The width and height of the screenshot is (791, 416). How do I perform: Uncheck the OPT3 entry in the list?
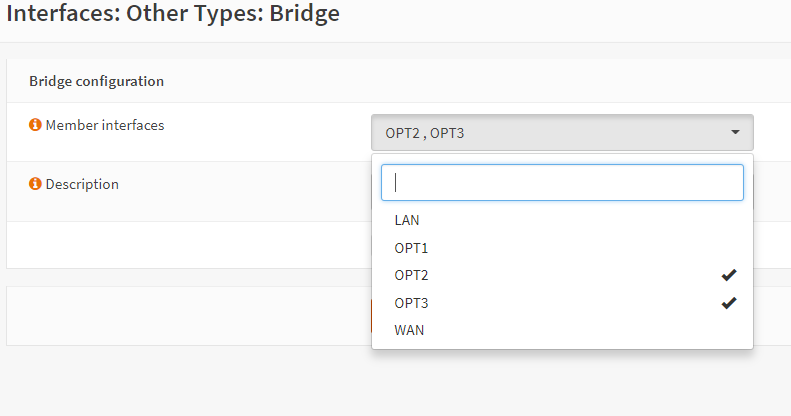[x=411, y=303]
